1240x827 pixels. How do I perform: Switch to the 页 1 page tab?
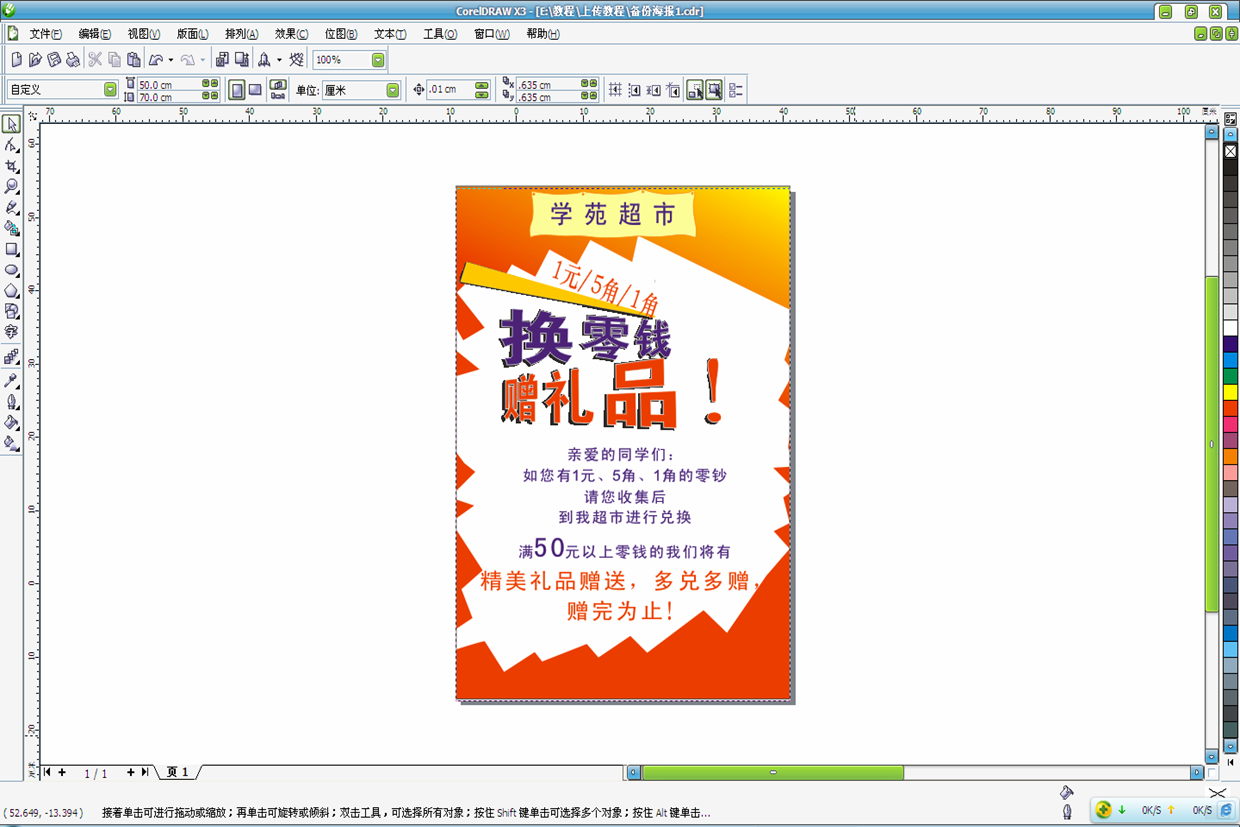[x=178, y=772]
